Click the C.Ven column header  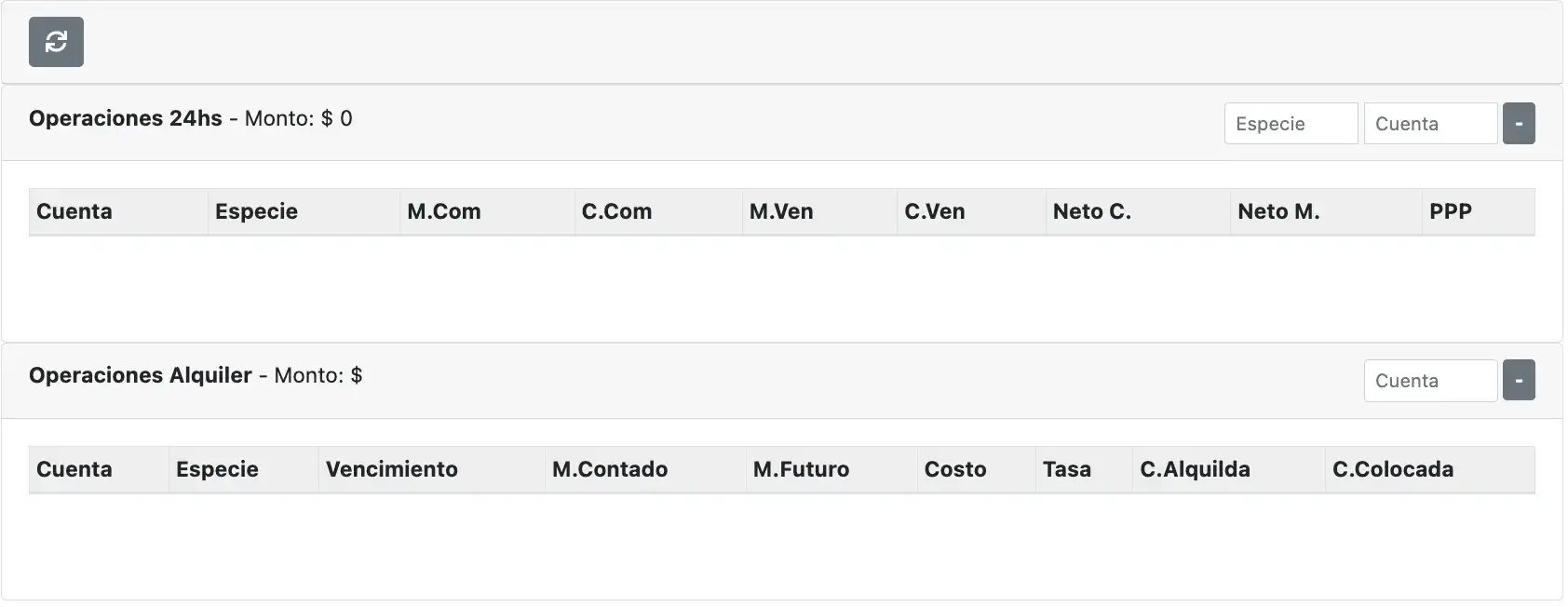pyautogui.click(x=937, y=211)
